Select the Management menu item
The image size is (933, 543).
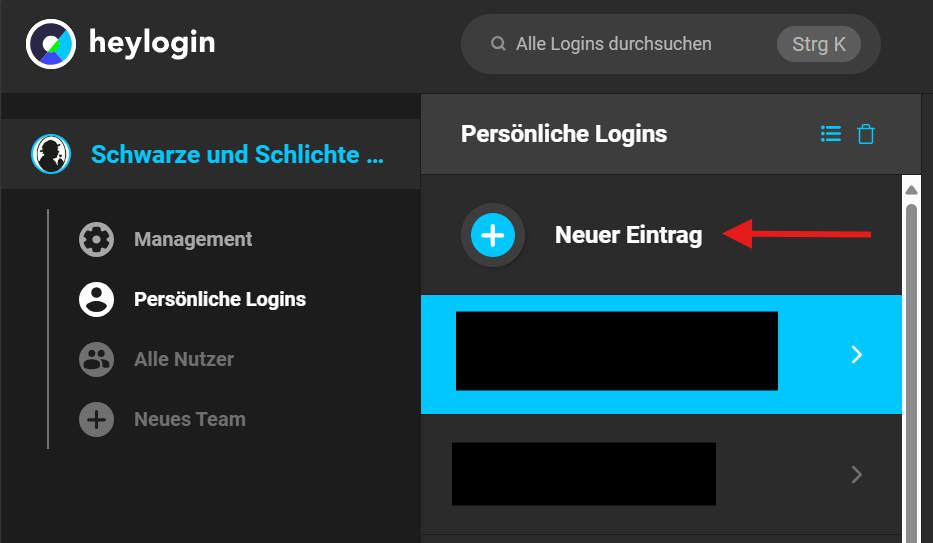(x=193, y=240)
